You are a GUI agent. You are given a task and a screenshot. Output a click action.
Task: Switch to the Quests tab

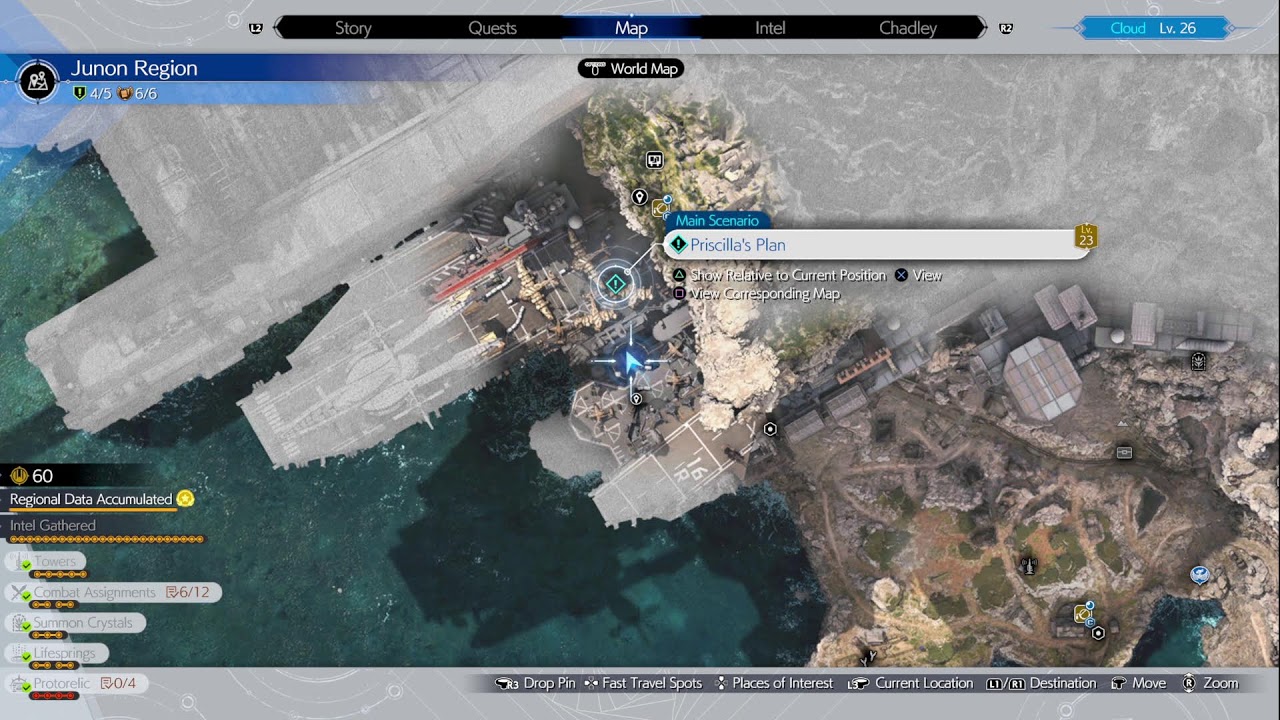[x=493, y=28]
